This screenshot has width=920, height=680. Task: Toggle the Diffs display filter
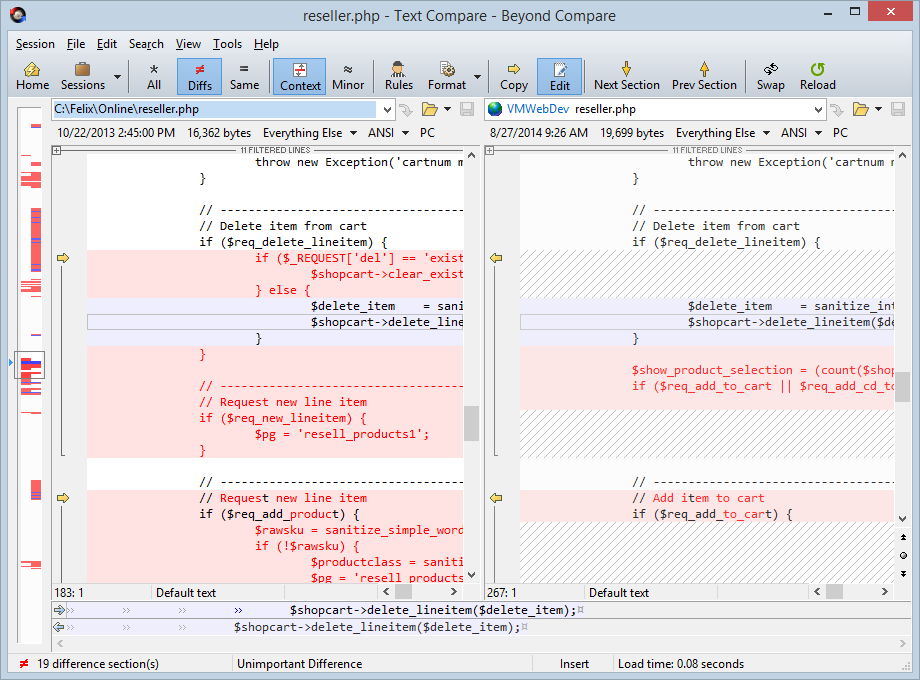coord(199,76)
